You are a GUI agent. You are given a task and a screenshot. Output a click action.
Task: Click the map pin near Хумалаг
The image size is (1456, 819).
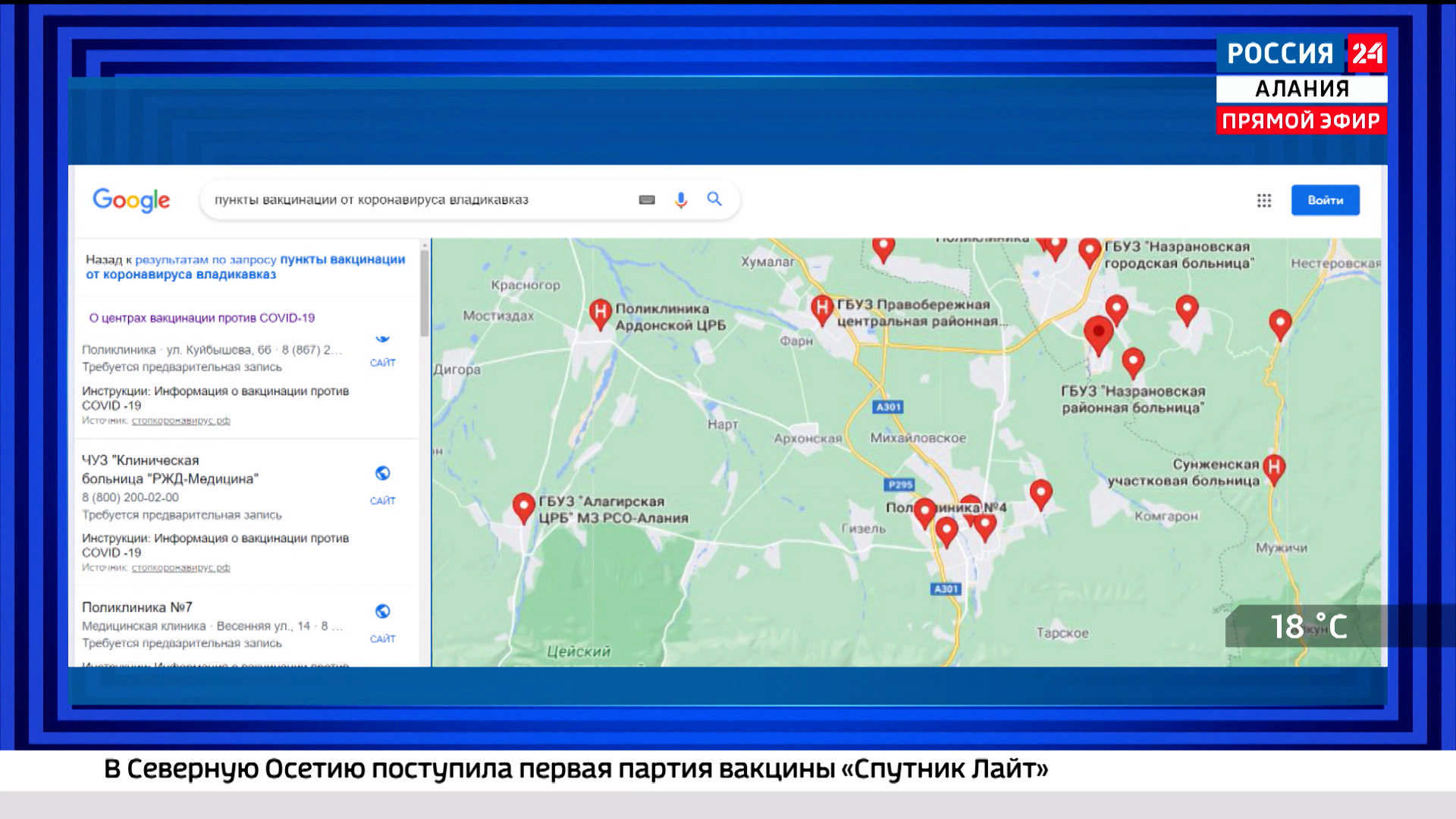point(883,249)
